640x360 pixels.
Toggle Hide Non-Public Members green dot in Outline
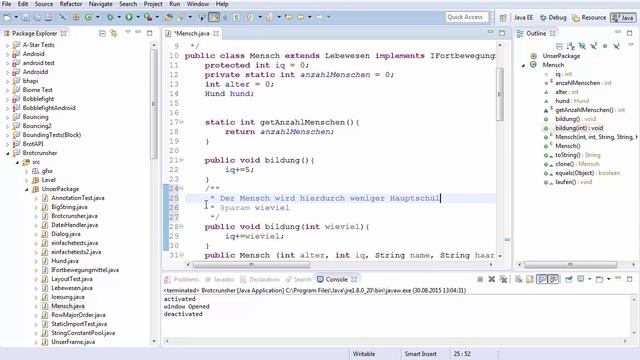[605, 46]
